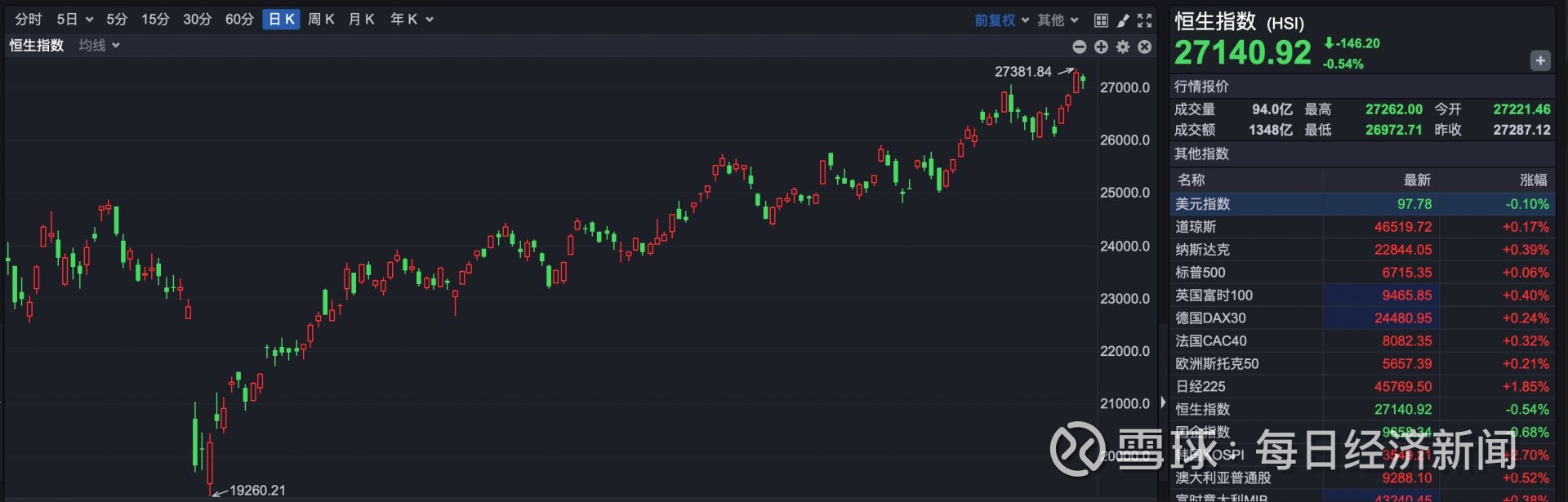Expand the 前复权 dropdown
Screen dimensions: 1568x502
point(1001,20)
